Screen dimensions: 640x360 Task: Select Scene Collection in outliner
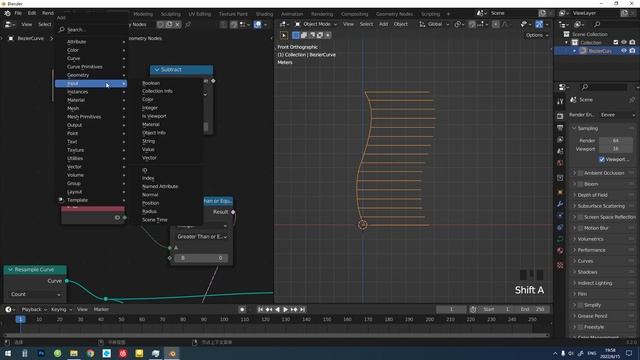pos(589,34)
